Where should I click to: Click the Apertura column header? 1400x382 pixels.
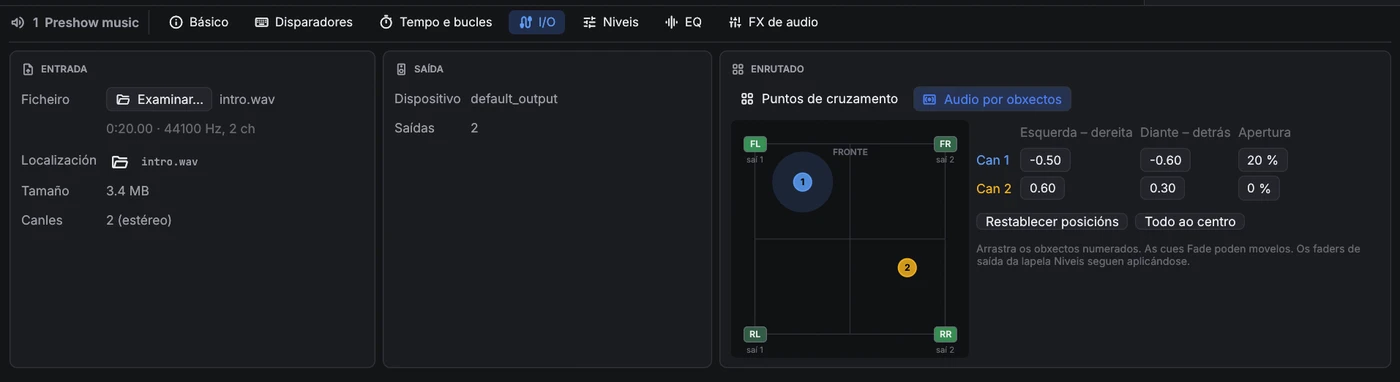pos(1264,132)
